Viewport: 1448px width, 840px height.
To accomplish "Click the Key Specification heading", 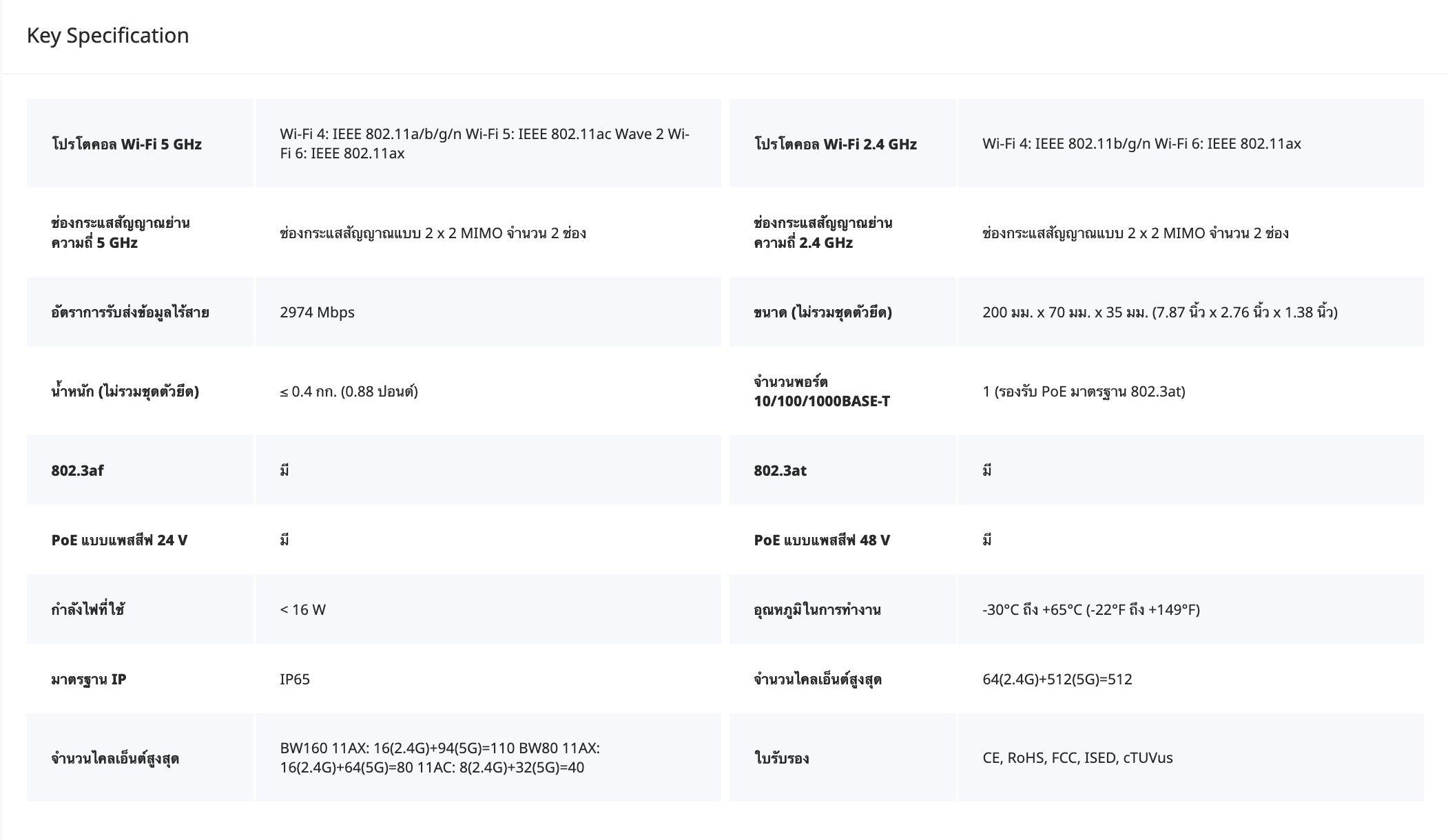I will [107, 36].
